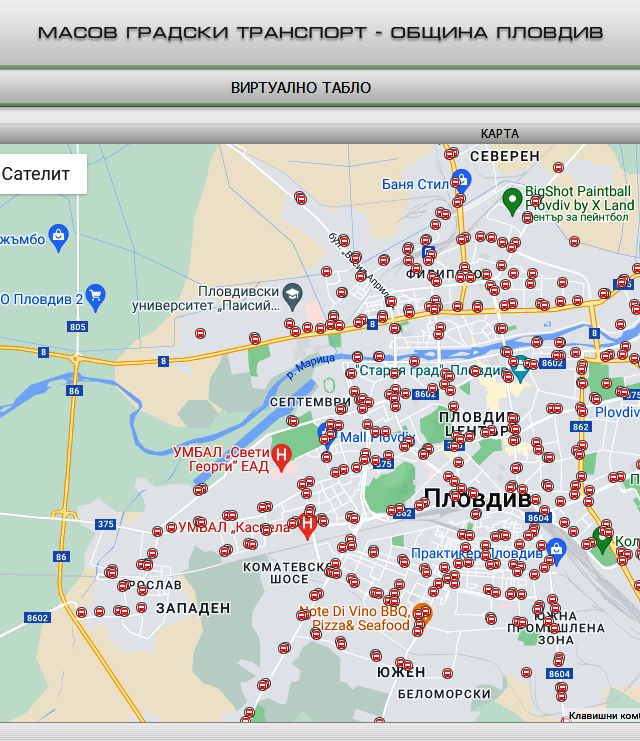640x741 pixels.
Task: Click the МАСОВ ГРАДСКИ ТРАНСПОРТ header title
Action: pyautogui.click(x=320, y=33)
